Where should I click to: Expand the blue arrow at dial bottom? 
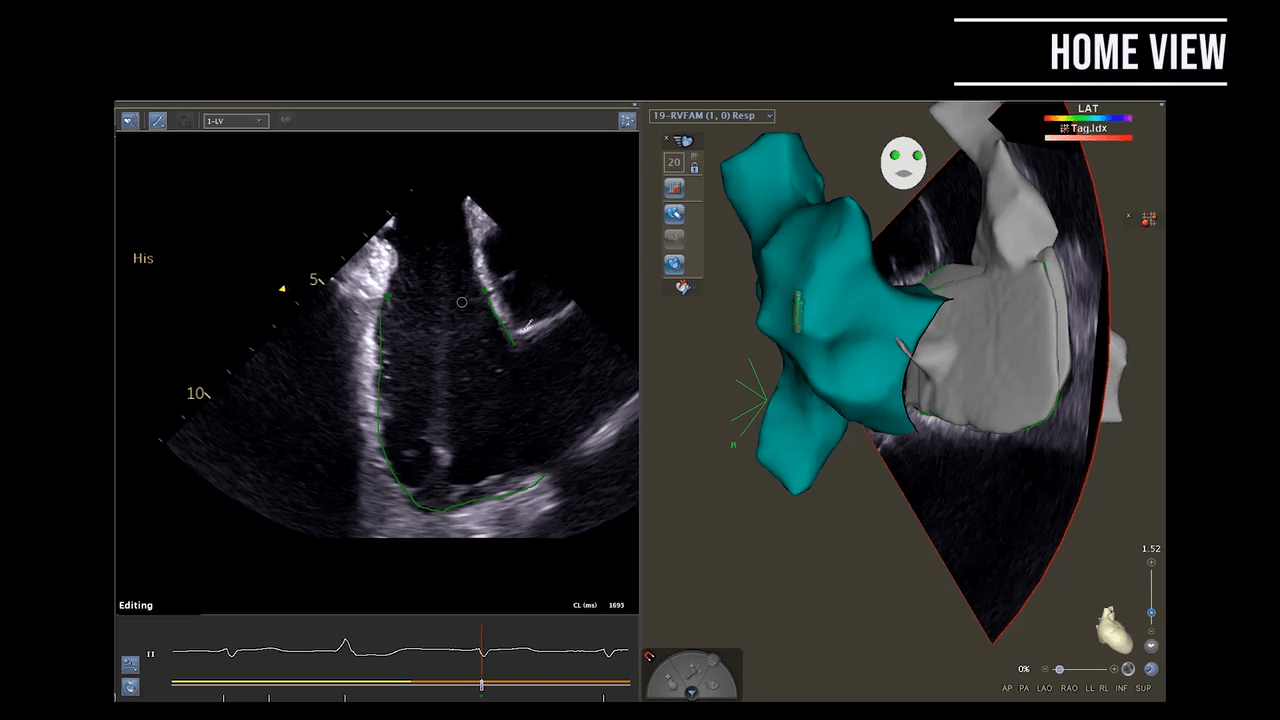[692, 692]
